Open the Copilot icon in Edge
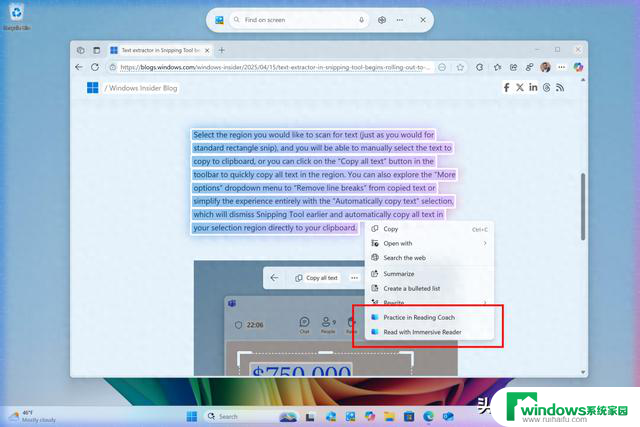Image resolution: width=640 pixels, height=427 pixels. click(578, 67)
